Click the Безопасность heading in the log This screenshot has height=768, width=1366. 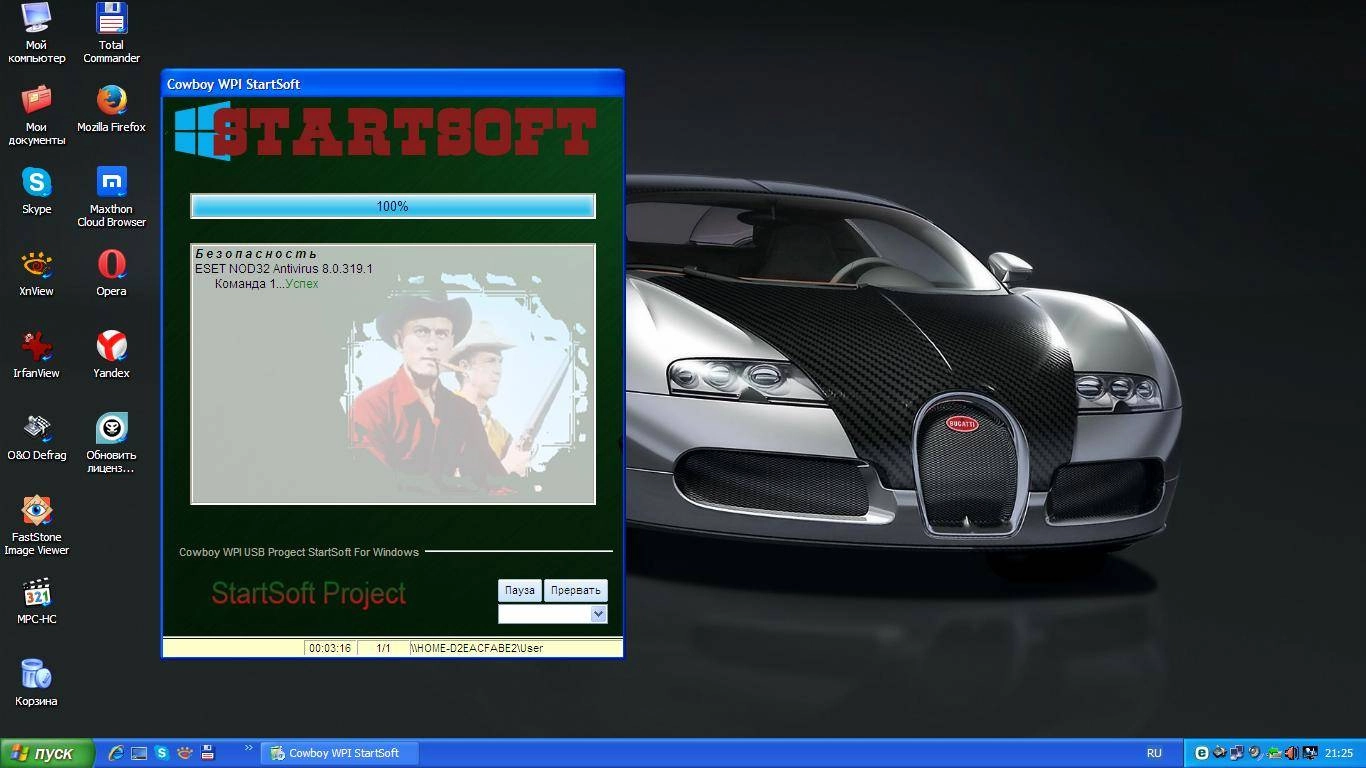[x=256, y=254]
